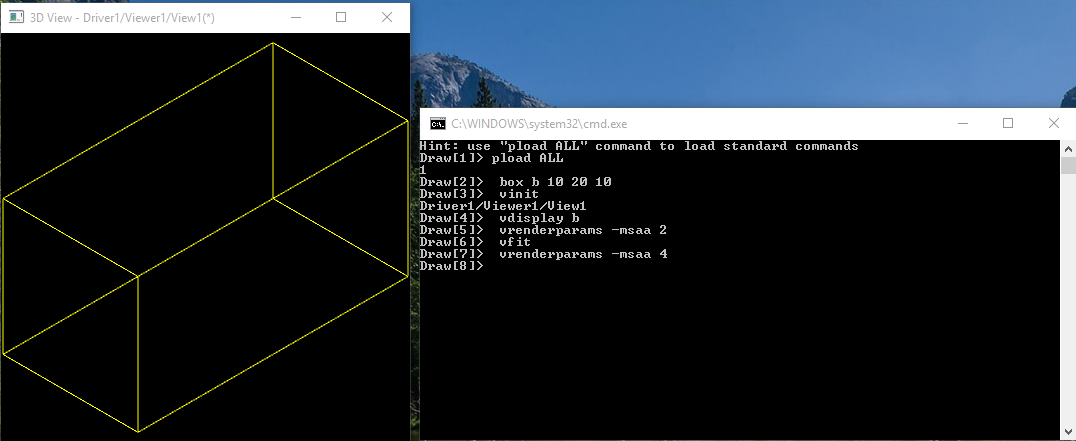Click the Draw[8]> command prompt line

(x=451, y=266)
